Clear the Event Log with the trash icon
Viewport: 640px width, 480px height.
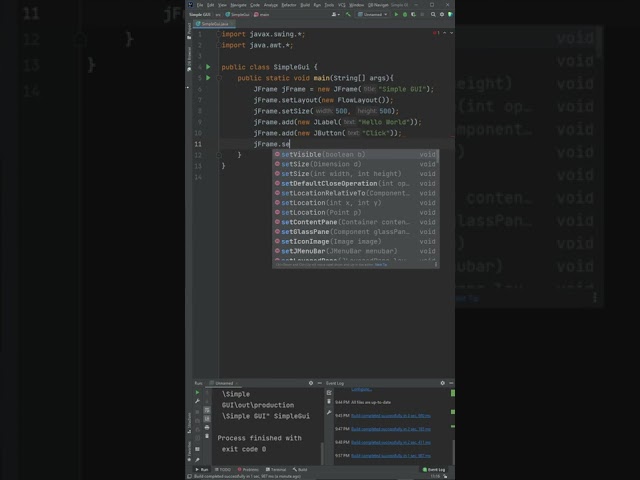tap(329, 402)
